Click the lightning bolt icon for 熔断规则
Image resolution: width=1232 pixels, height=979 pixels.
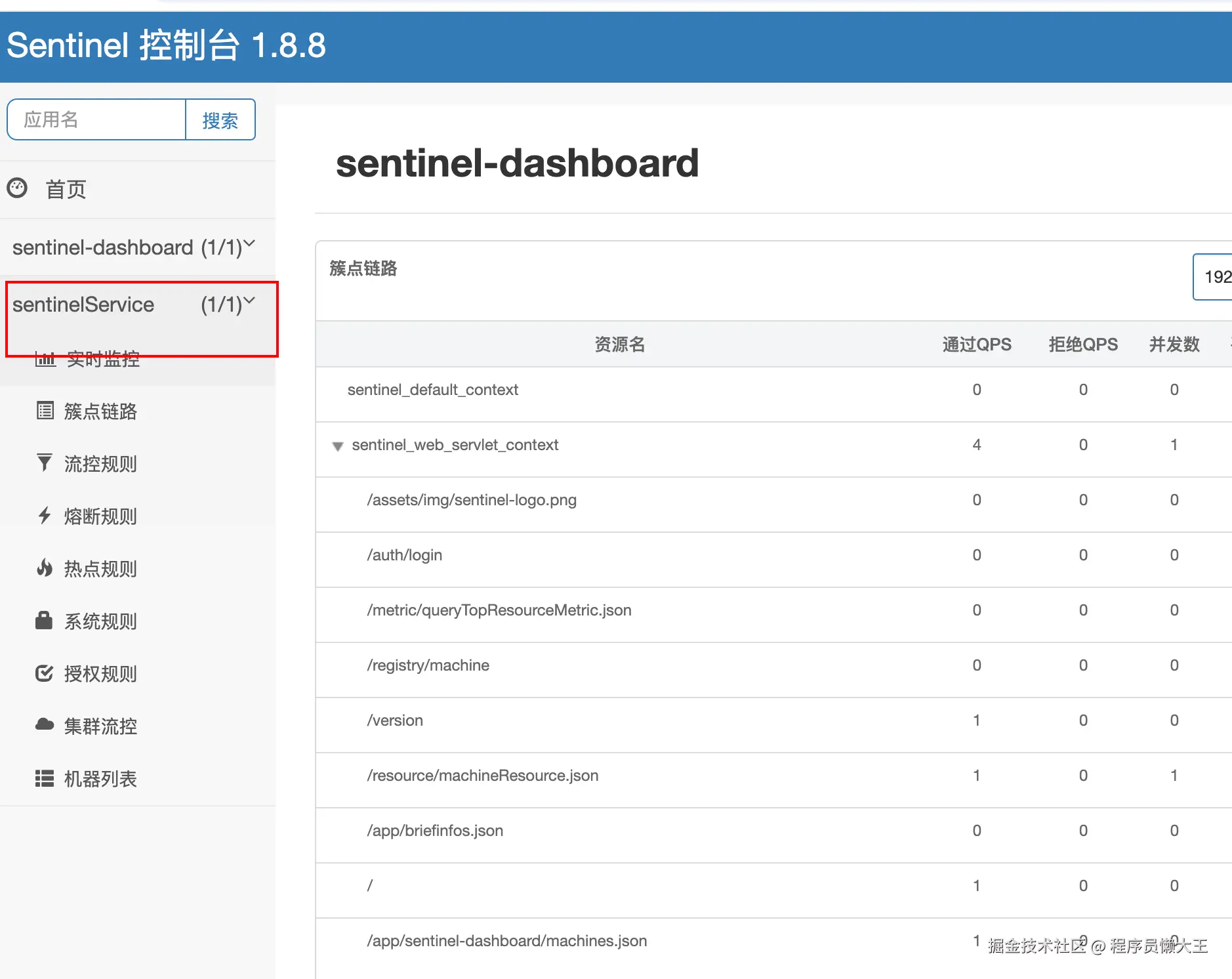(44, 516)
